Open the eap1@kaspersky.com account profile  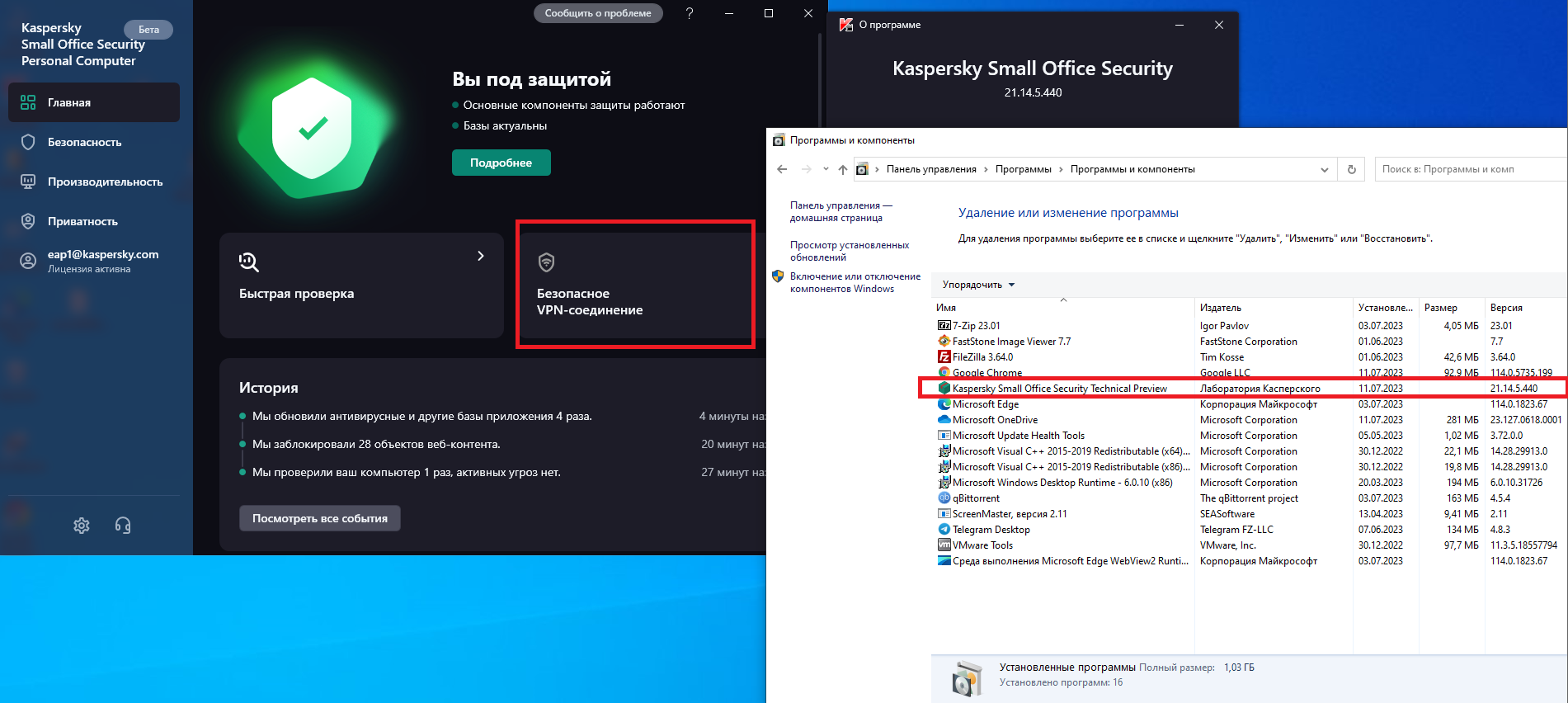click(x=94, y=261)
